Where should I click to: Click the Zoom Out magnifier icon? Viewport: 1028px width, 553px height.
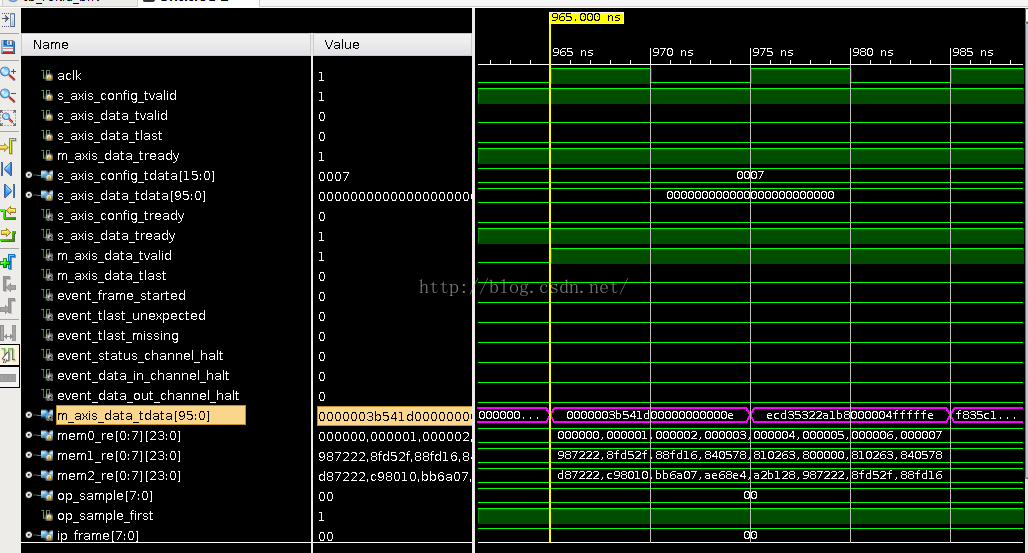pos(8,96)
